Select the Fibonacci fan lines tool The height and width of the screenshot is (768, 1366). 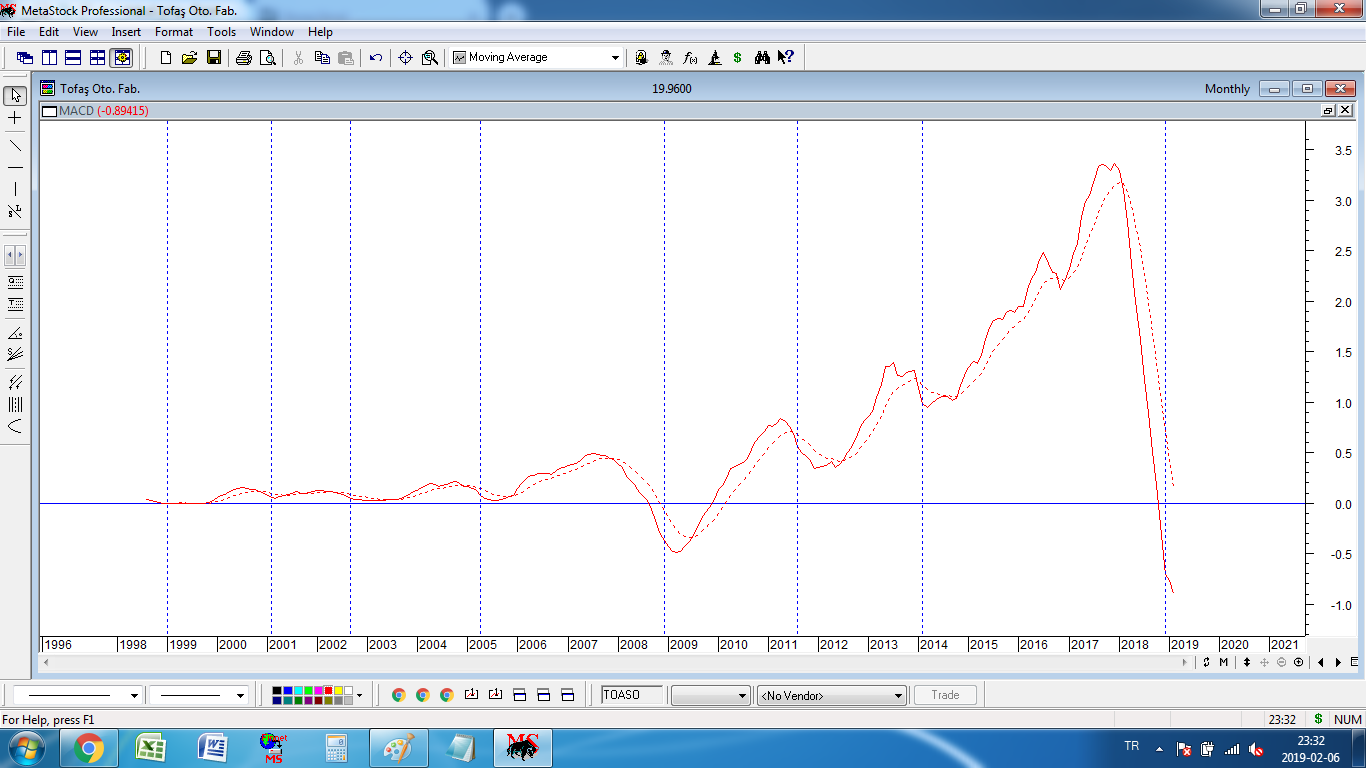pos(15,354)
